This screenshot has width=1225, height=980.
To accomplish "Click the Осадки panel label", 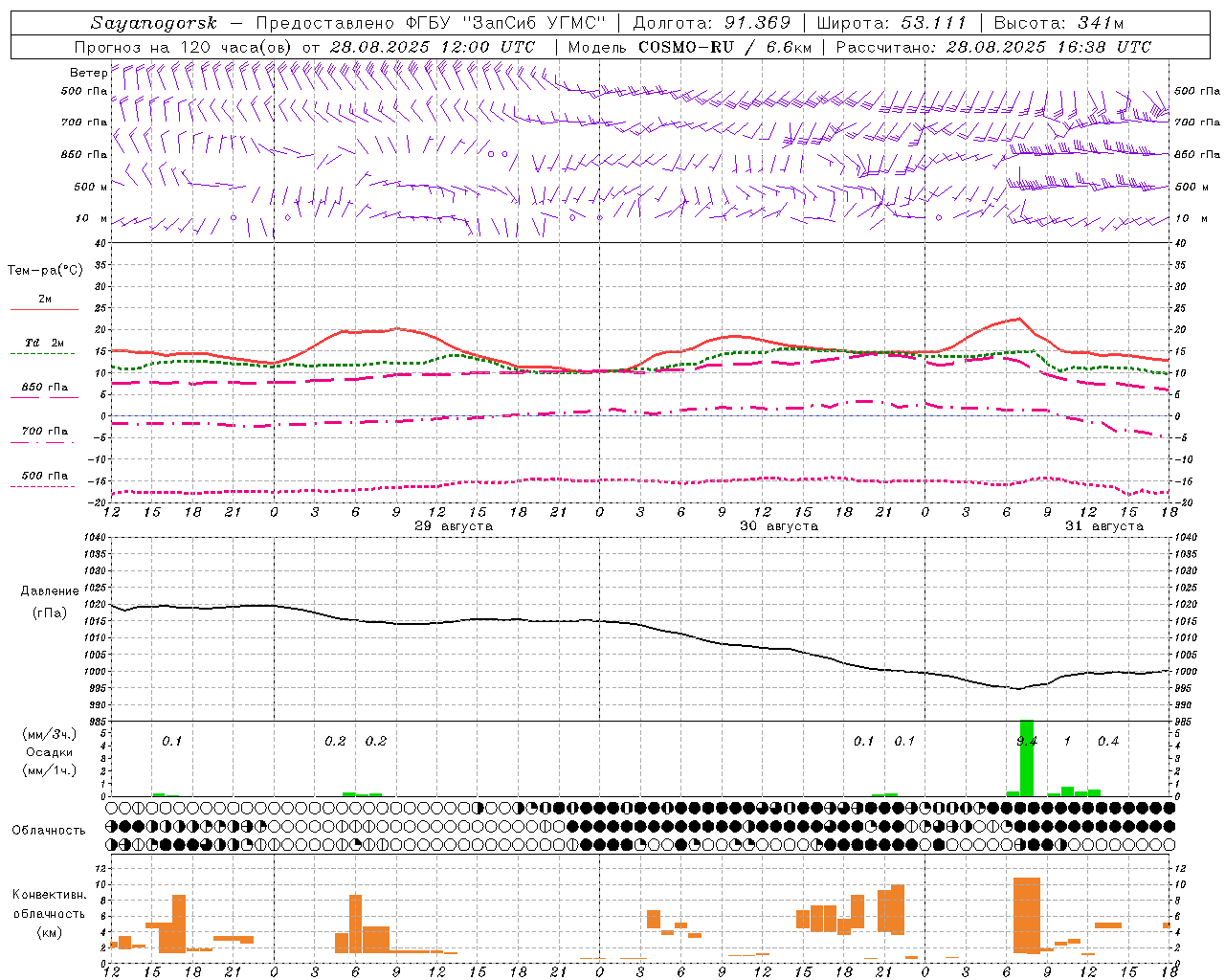I will tap(50, 752).
